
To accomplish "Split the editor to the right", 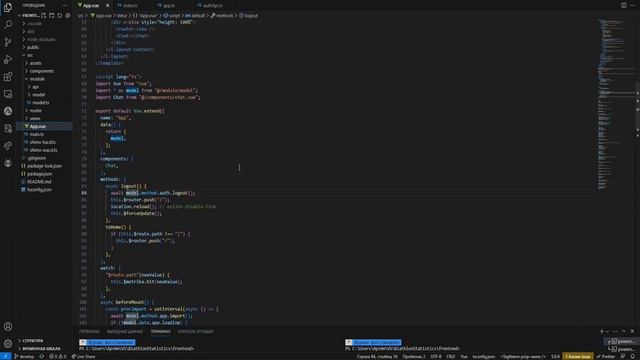I will (624, 5).
